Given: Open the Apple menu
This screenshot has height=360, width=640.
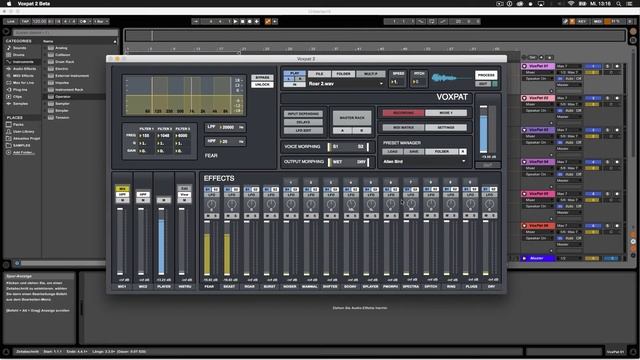Looking at the screenshot, I should tap(9, 4).
